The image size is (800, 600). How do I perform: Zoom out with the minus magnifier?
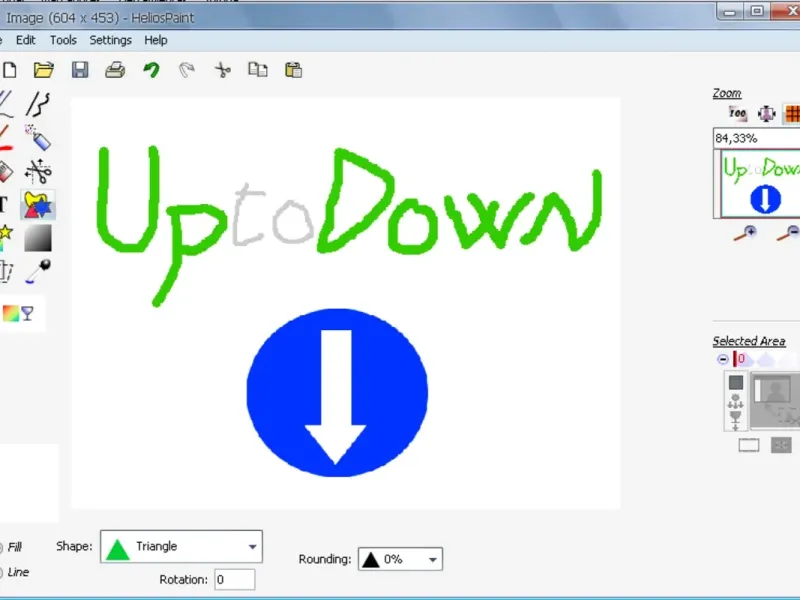tap(788, 233)
